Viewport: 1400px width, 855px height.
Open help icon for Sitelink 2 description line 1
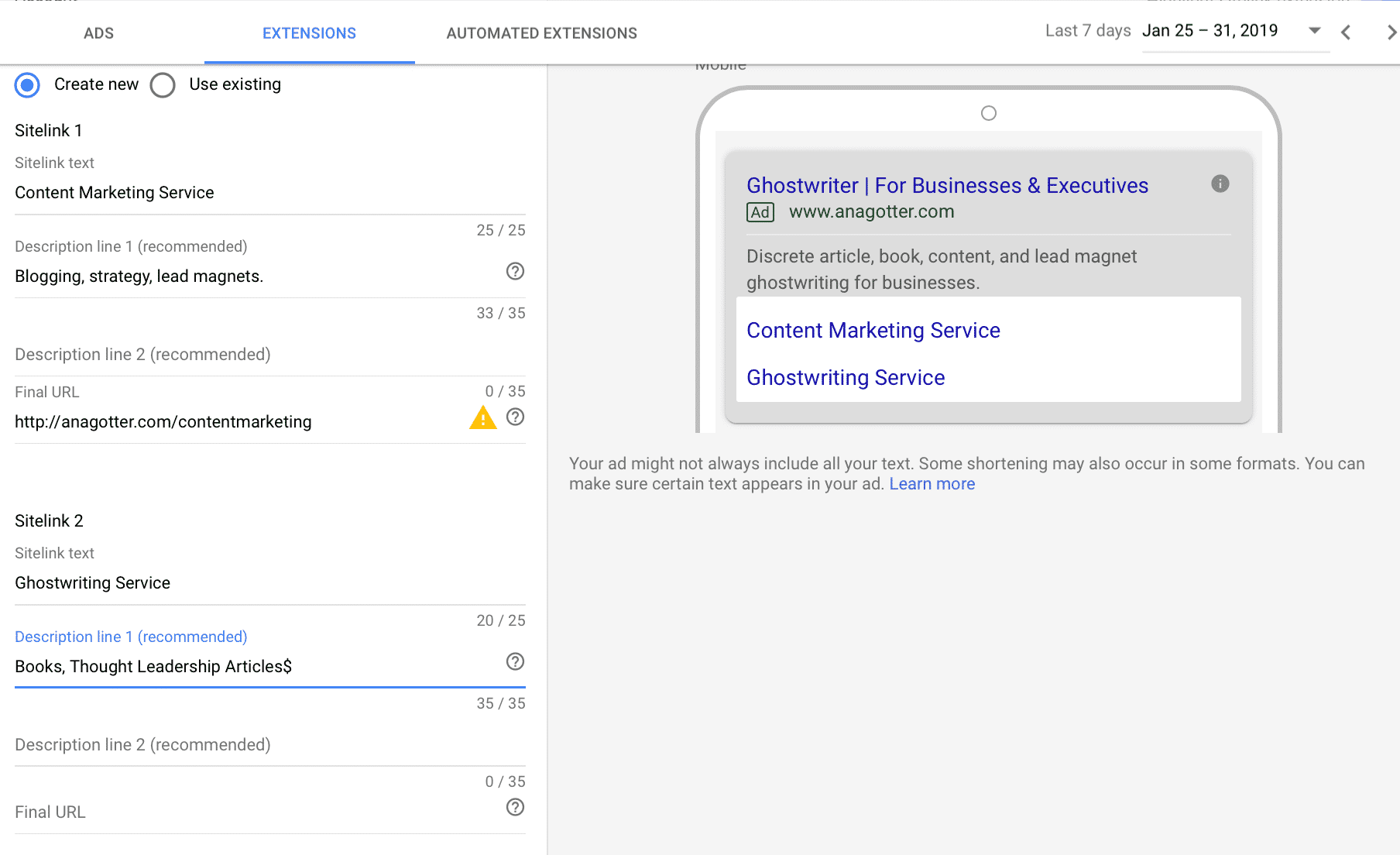tap(515, 661)
